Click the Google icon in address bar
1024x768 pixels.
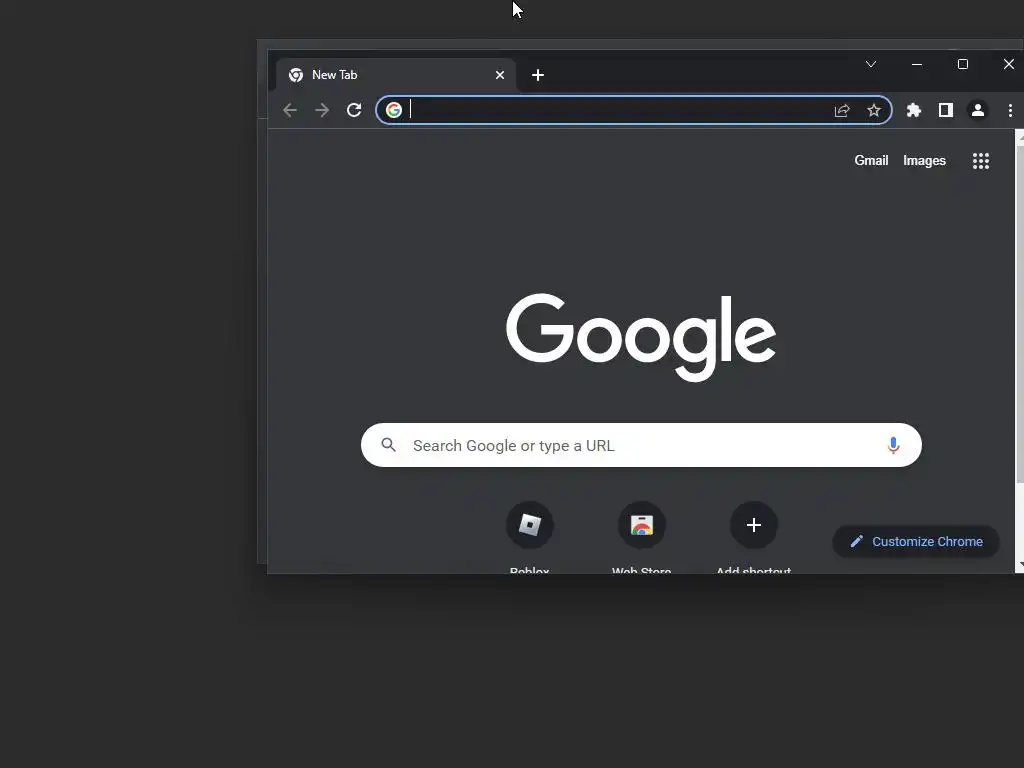[x=393, y=110]
